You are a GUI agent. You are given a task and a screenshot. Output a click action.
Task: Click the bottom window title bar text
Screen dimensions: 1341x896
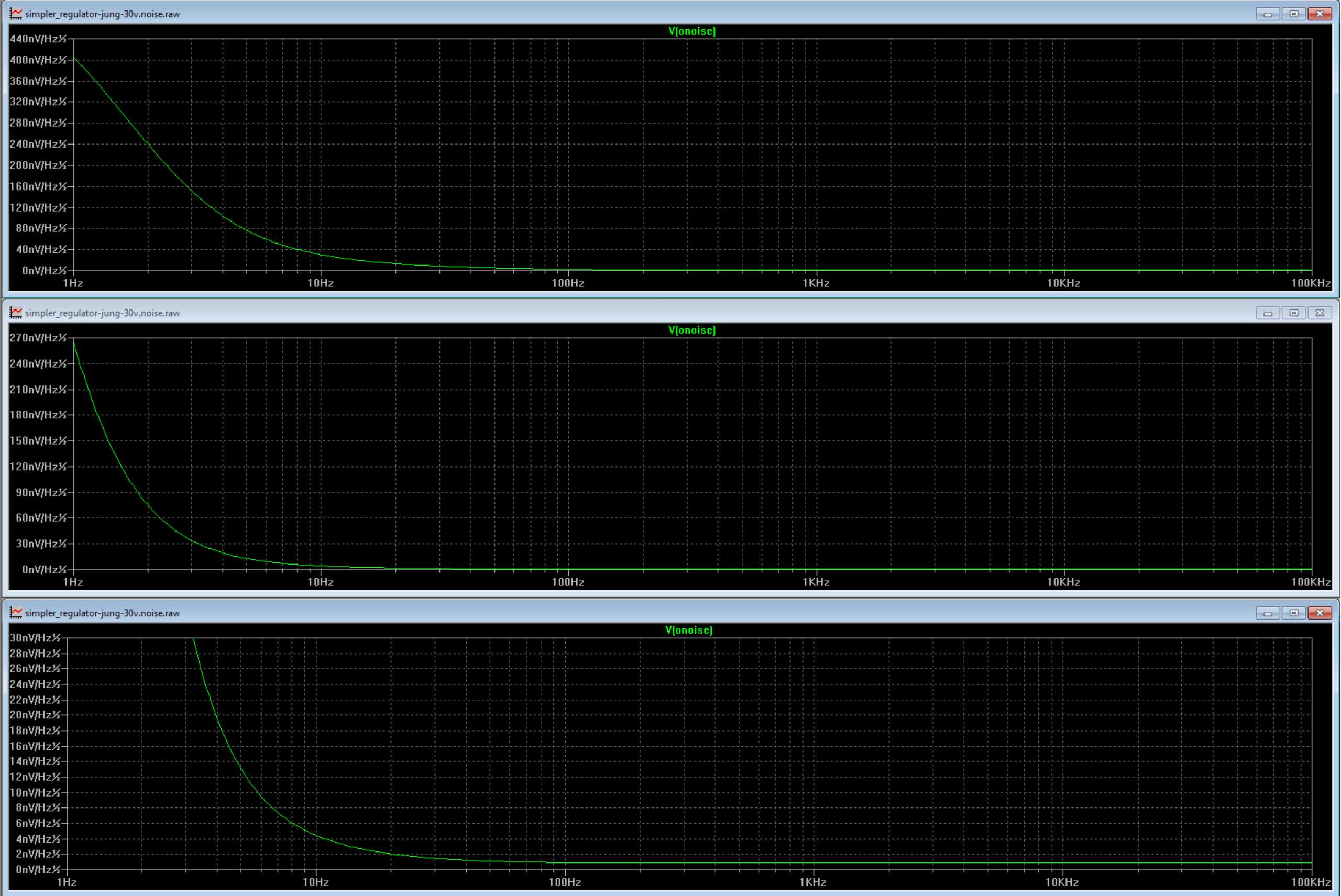(x=102, y=613)
